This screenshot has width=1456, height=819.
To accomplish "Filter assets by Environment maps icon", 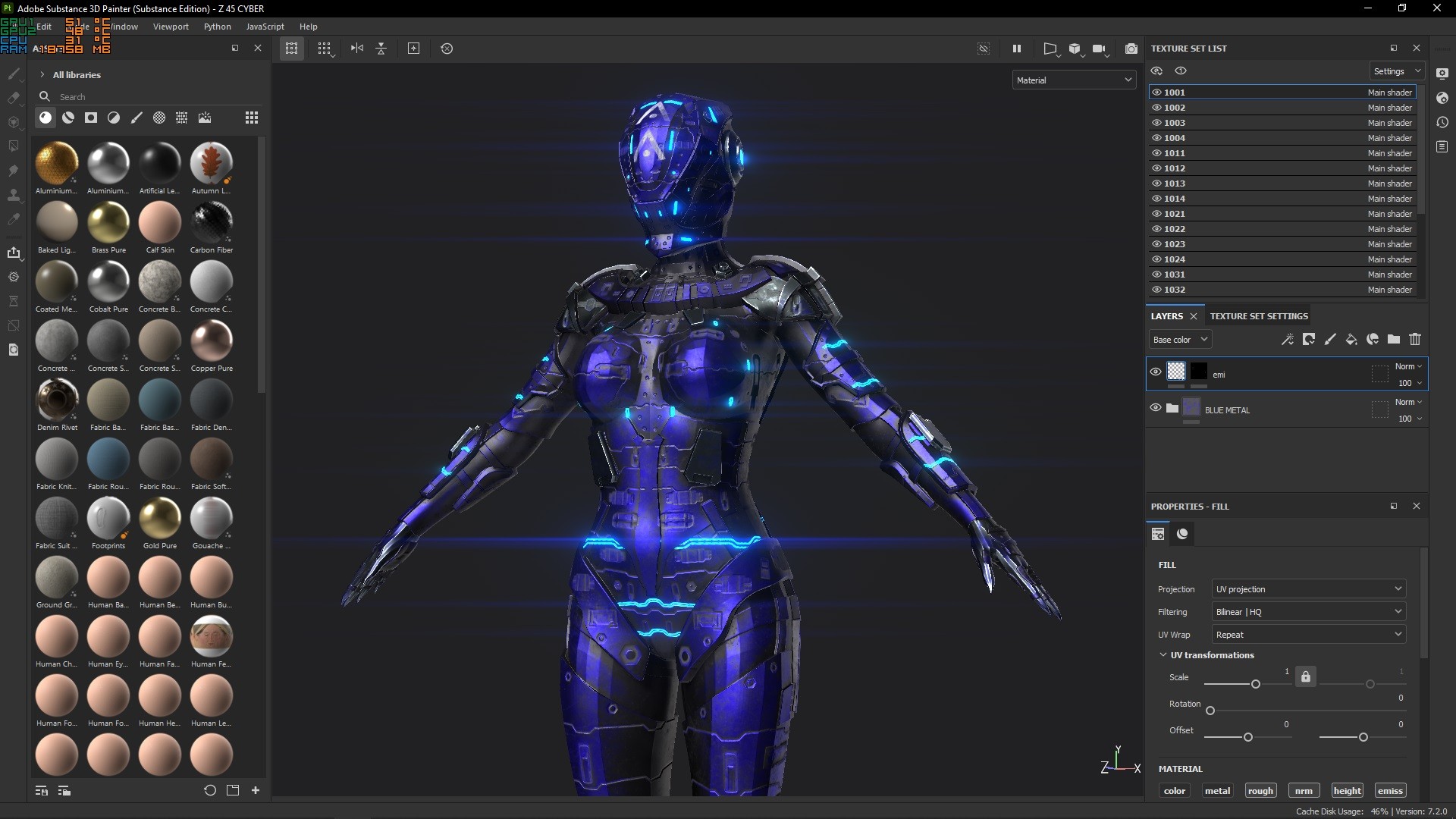I will click(205, 118).
